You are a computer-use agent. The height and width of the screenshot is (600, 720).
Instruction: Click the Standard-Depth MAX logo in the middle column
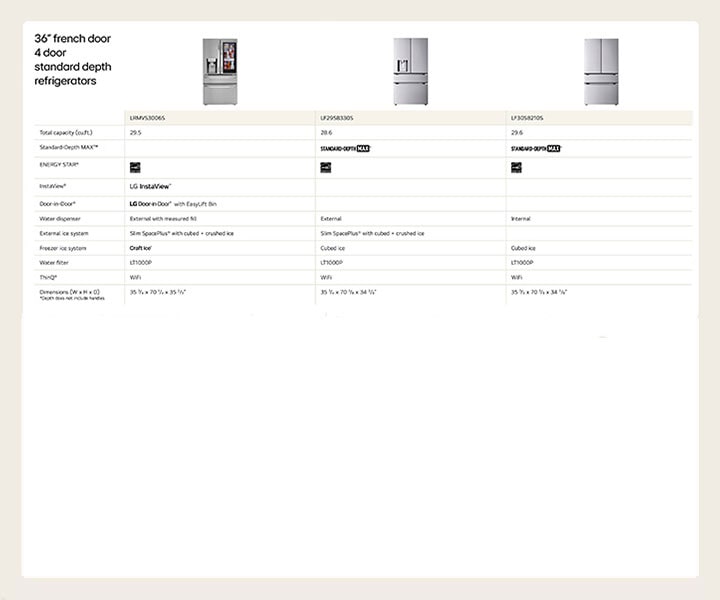tap(345, 148)
